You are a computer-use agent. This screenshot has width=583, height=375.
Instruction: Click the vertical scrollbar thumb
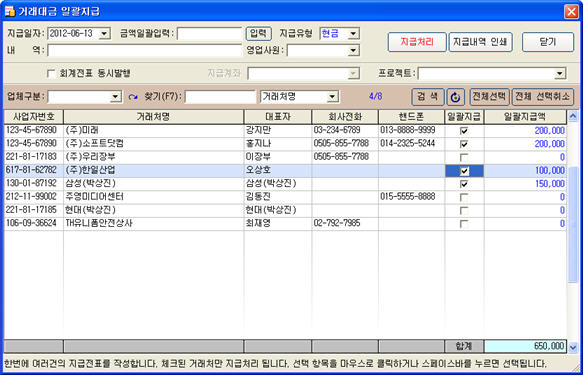click(x=573, y=224)
